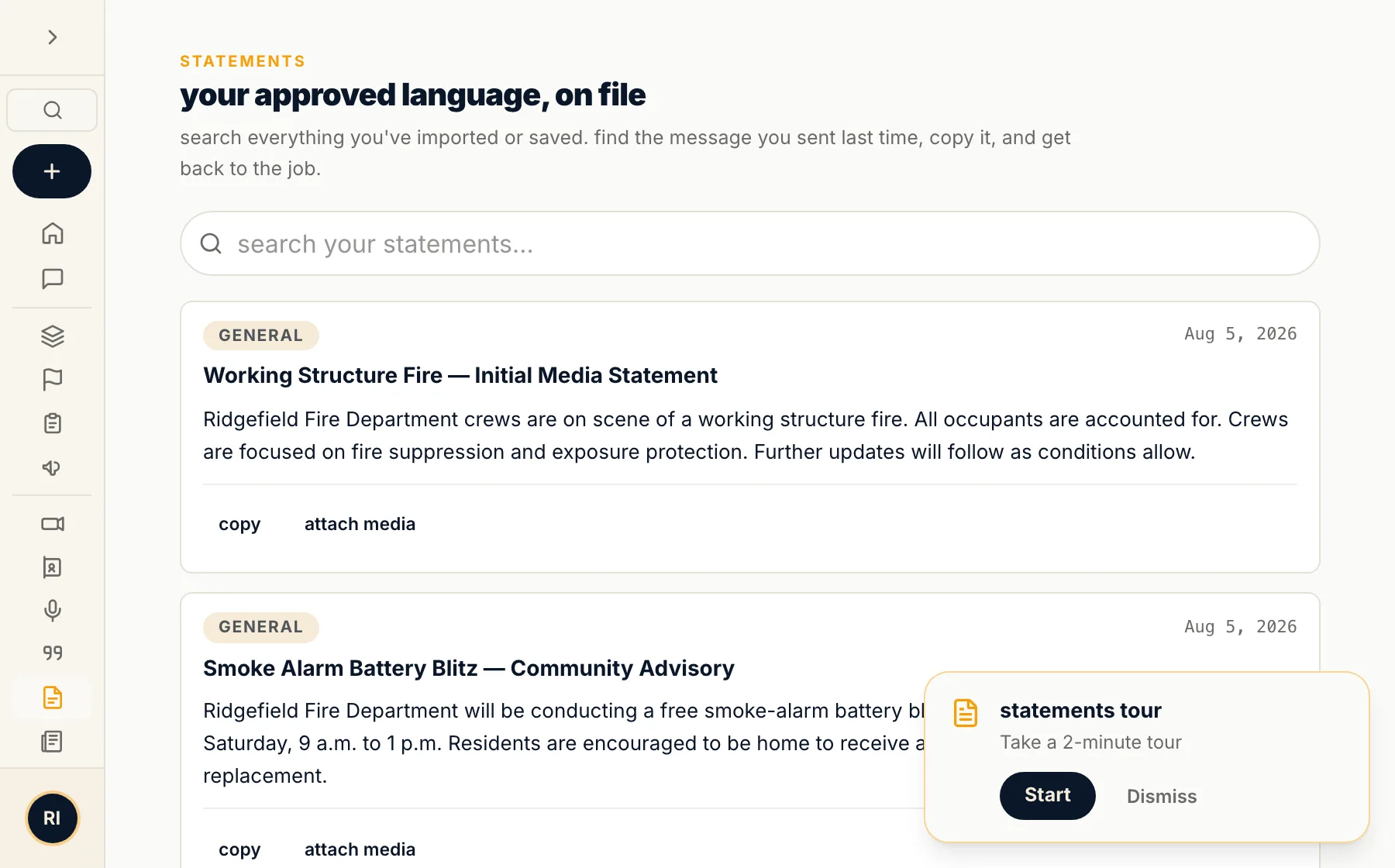
Task: Focus the search your statements field
Action: click(749, 243)
